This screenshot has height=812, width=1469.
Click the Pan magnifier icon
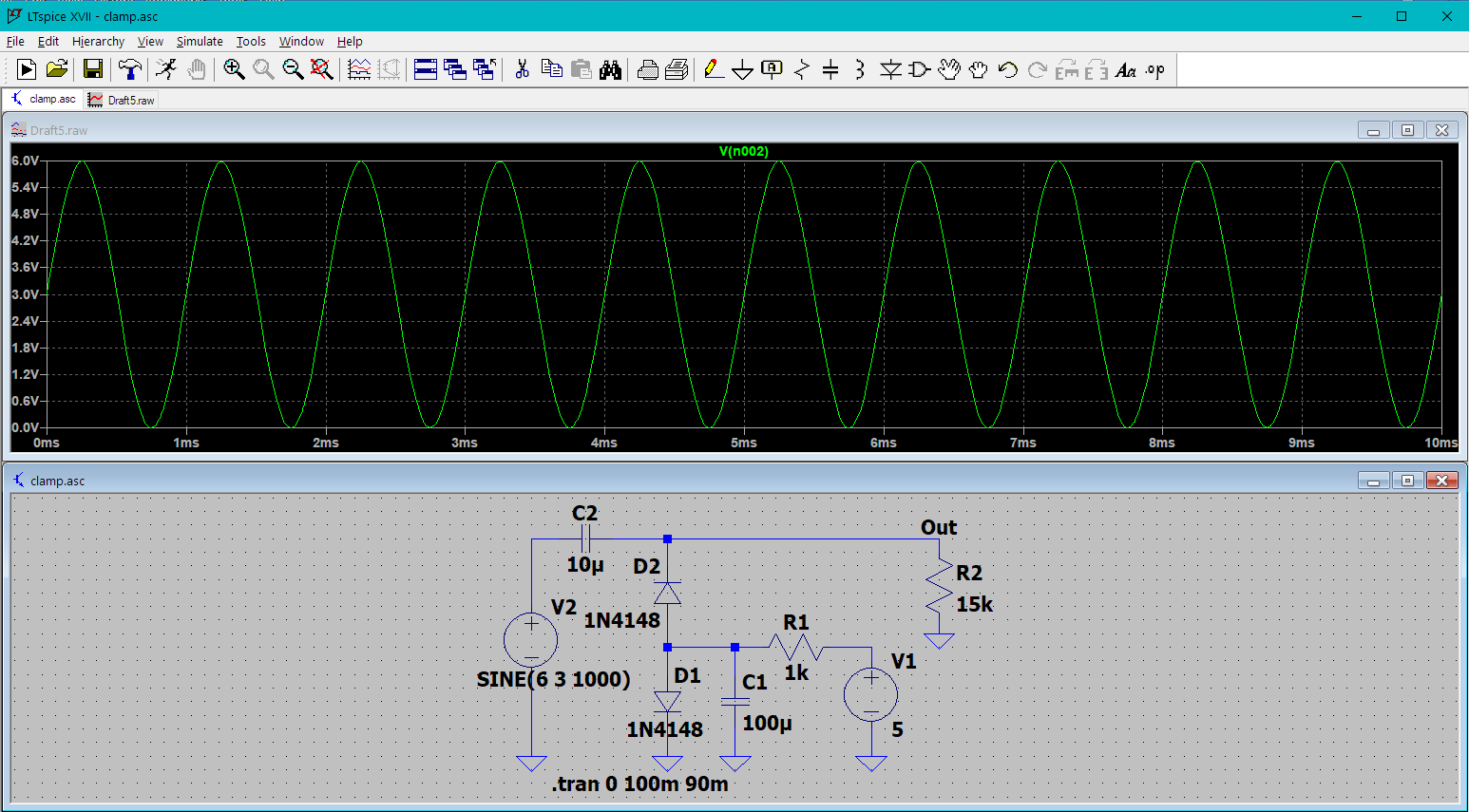pyautogui.click(x=263, y=69)
